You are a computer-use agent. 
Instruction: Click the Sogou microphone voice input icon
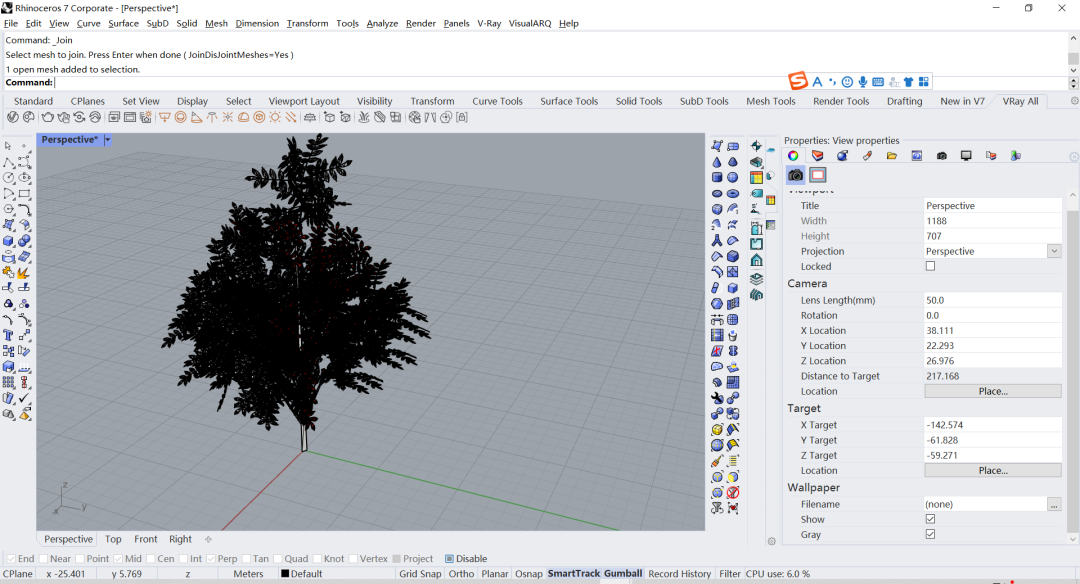(862, 82)
